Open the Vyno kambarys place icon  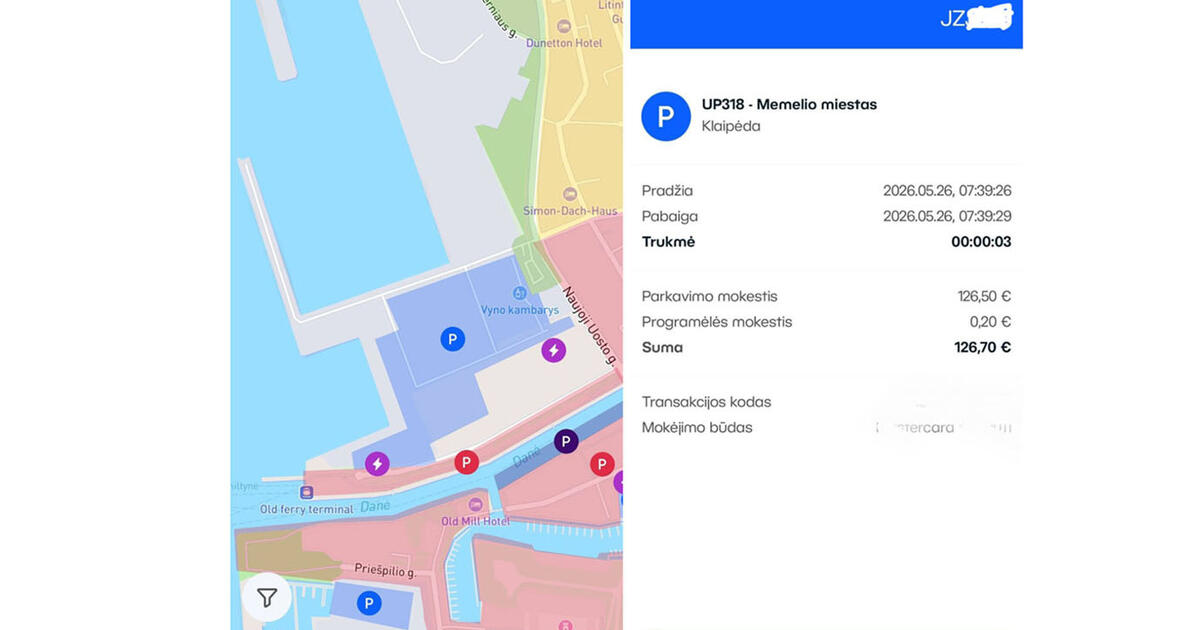(519, 293)
